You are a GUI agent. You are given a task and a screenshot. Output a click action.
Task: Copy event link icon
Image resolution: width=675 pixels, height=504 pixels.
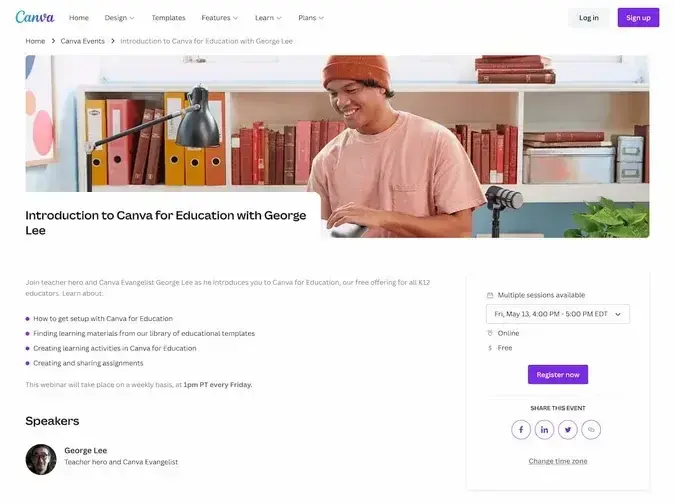(591, 430)
